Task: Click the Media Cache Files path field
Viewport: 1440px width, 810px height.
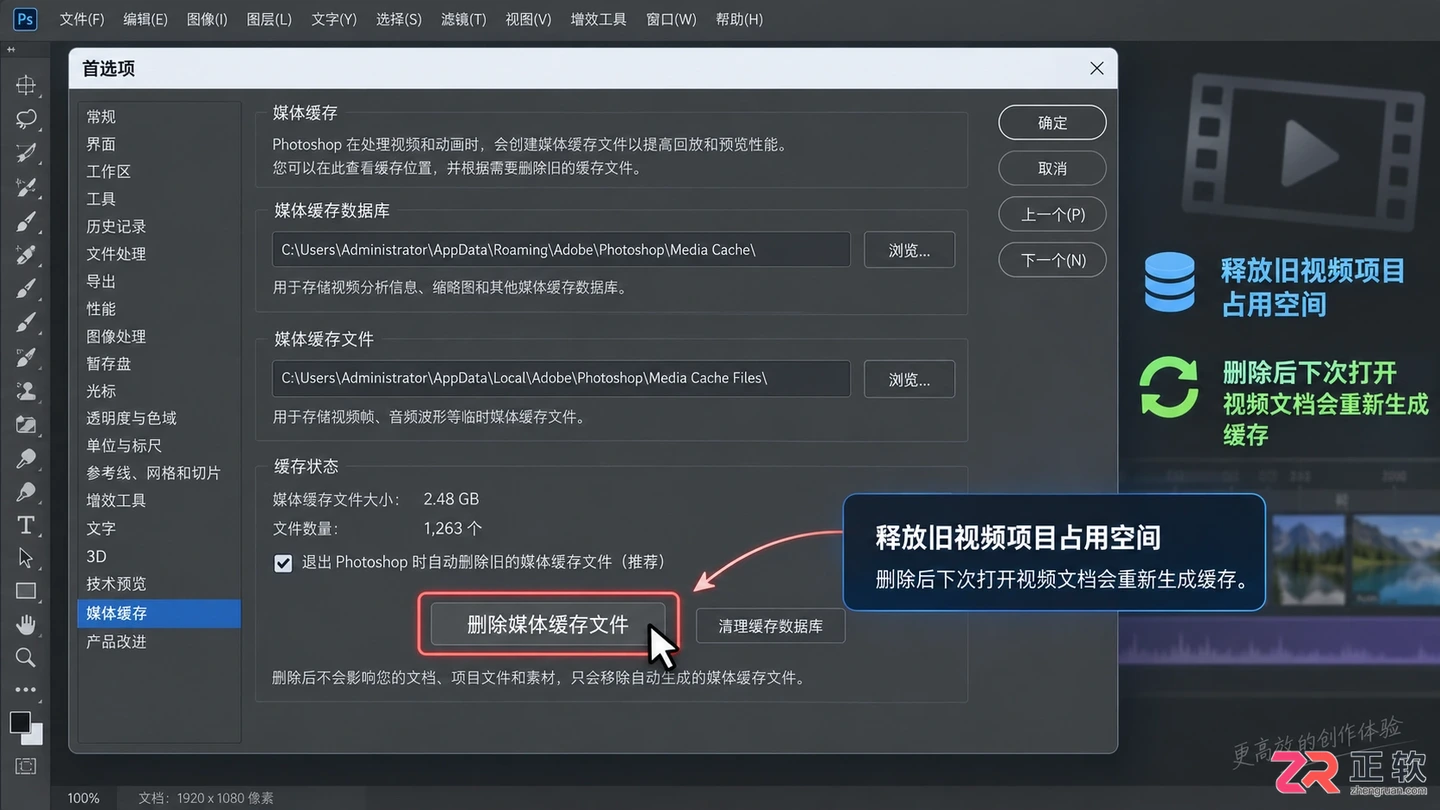Action: (x=561, y=378)
